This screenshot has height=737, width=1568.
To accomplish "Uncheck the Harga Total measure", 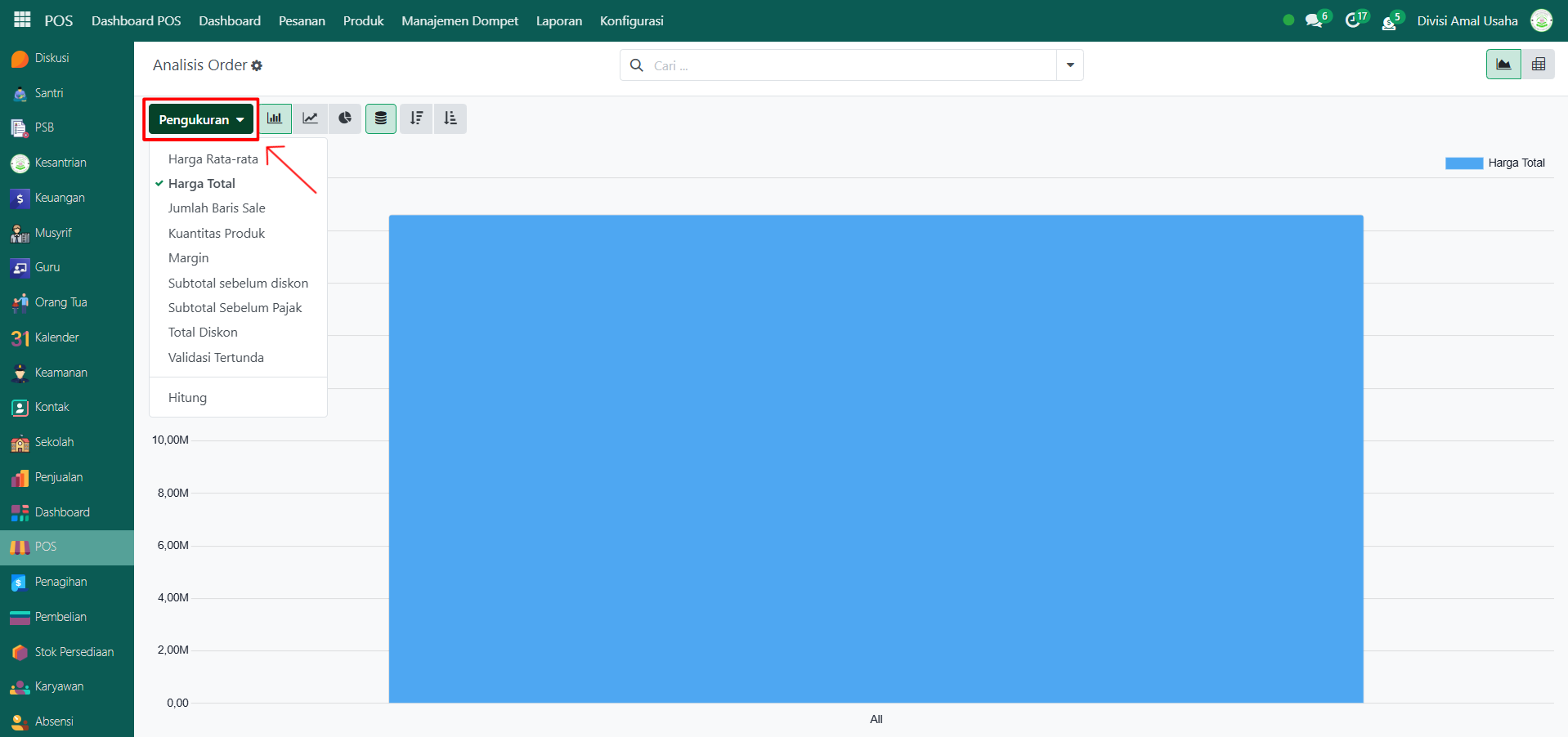I will coord(202,184).
